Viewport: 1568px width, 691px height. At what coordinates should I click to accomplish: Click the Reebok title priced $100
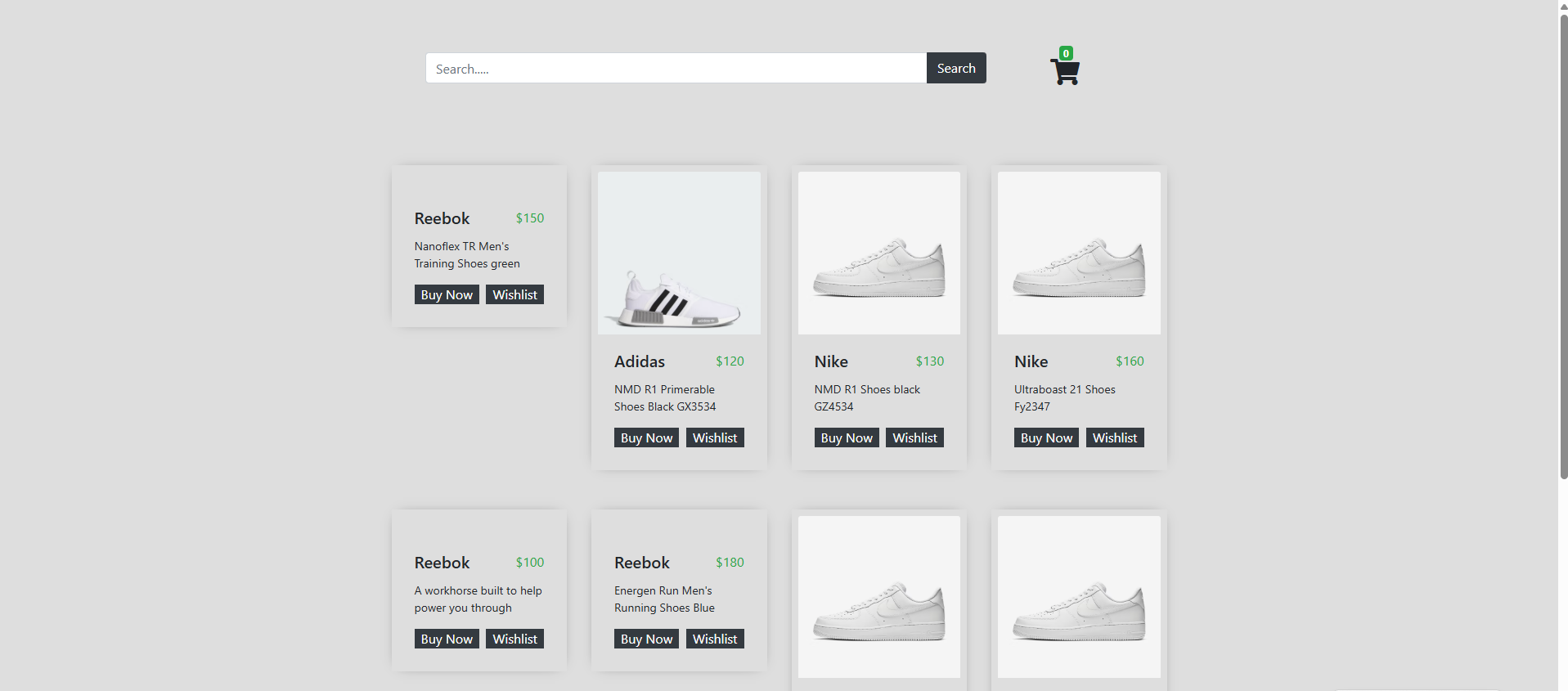pyautogui.click(x=442, y=563)
